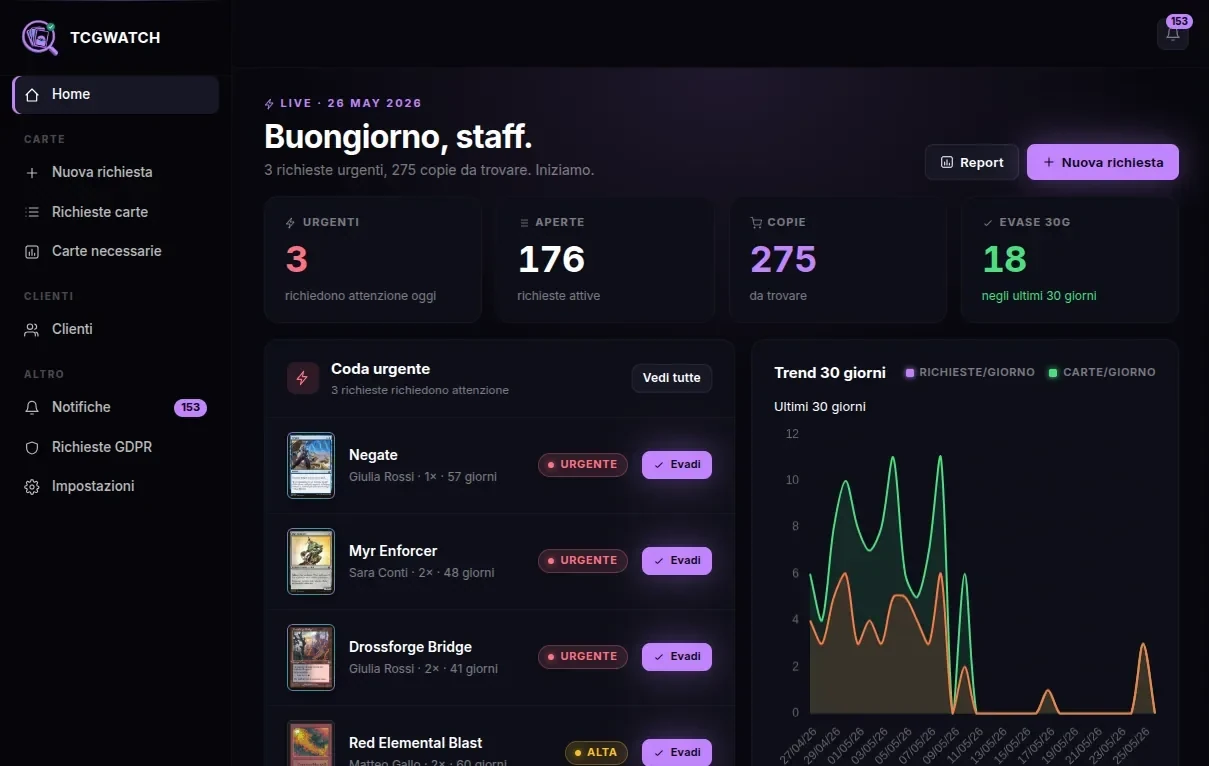Image resolution: width=1209 pixels, height=766 pixels.
Task: Open the notification bell in the top bar
Action: [1173, 33]
